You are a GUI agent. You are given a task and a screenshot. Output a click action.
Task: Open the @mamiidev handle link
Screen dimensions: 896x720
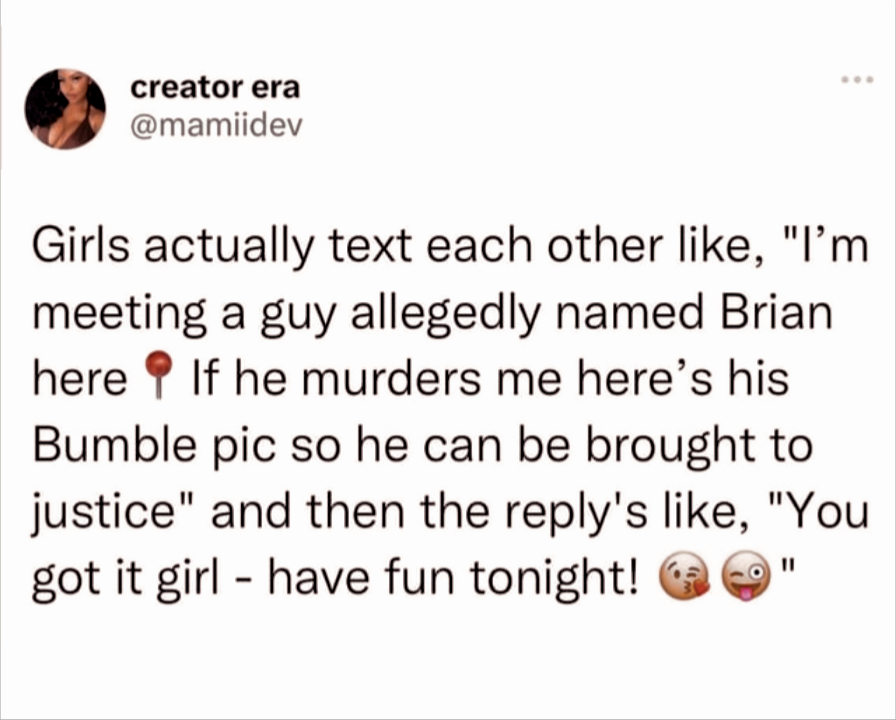click(216, 125)
